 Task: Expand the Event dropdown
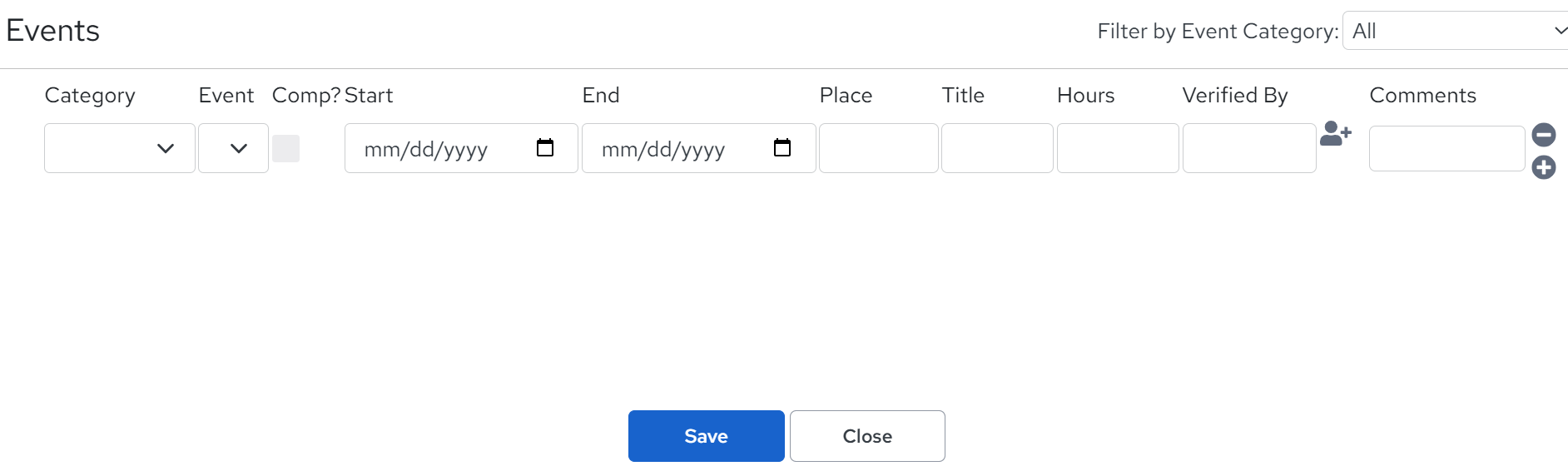[x=233, y=148]
